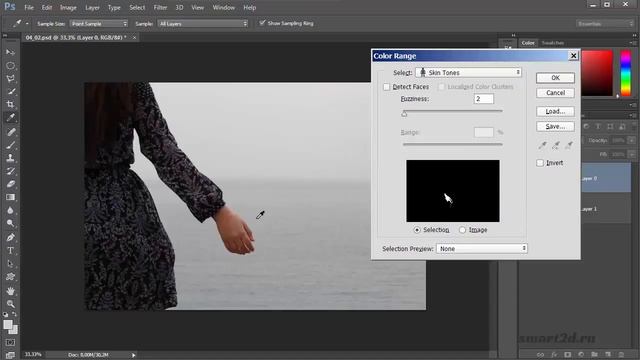Screen dimensions: 640x360
Task: Click the Load... button
Action: coord(555,111)
